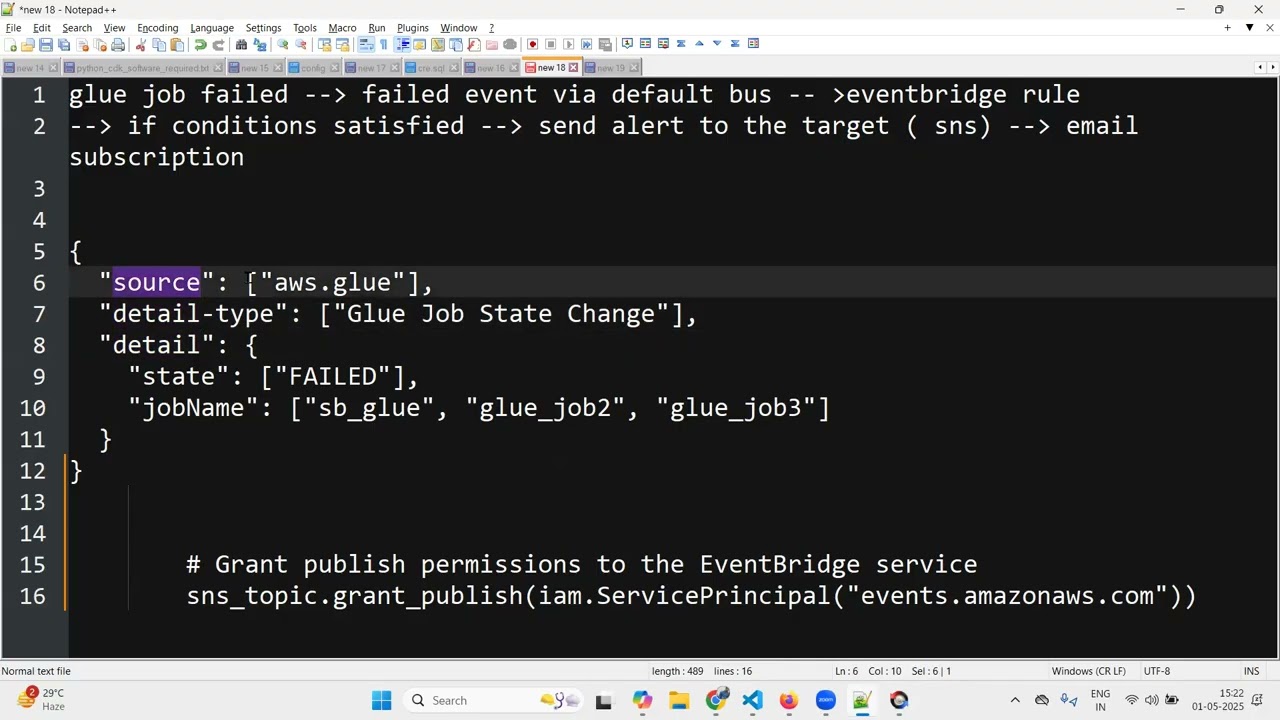Click line number 13 in the margin

tap(32, 502)
